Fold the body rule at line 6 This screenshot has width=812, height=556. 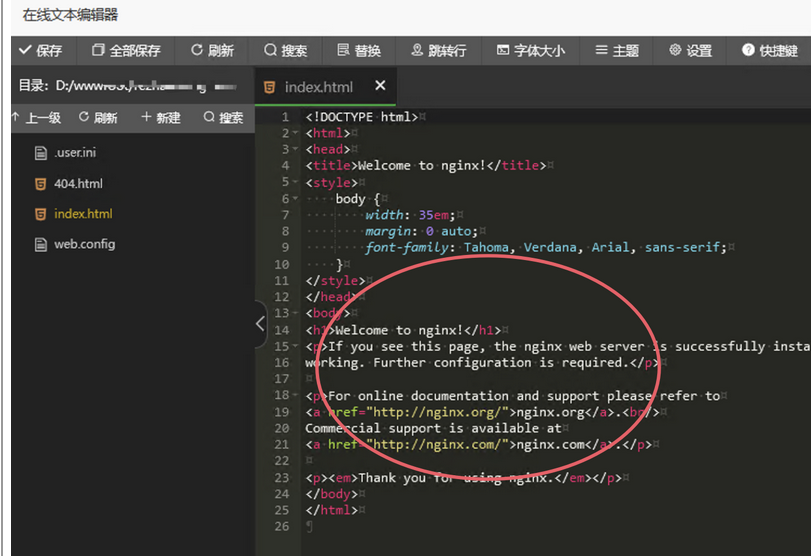pyautogui.click(x=295, y=198)
